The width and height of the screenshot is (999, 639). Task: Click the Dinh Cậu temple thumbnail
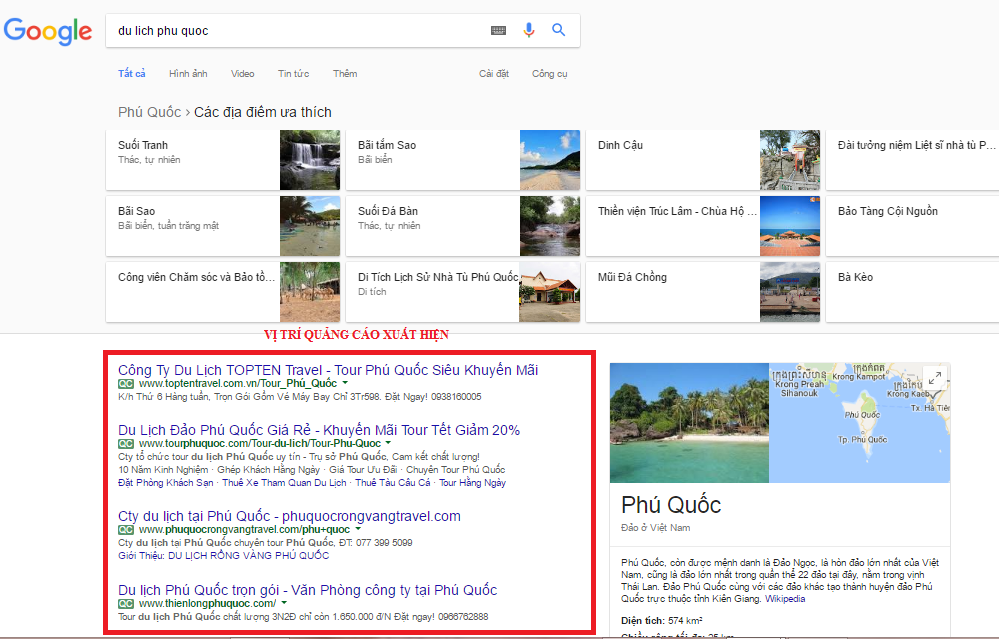[790, 160]
